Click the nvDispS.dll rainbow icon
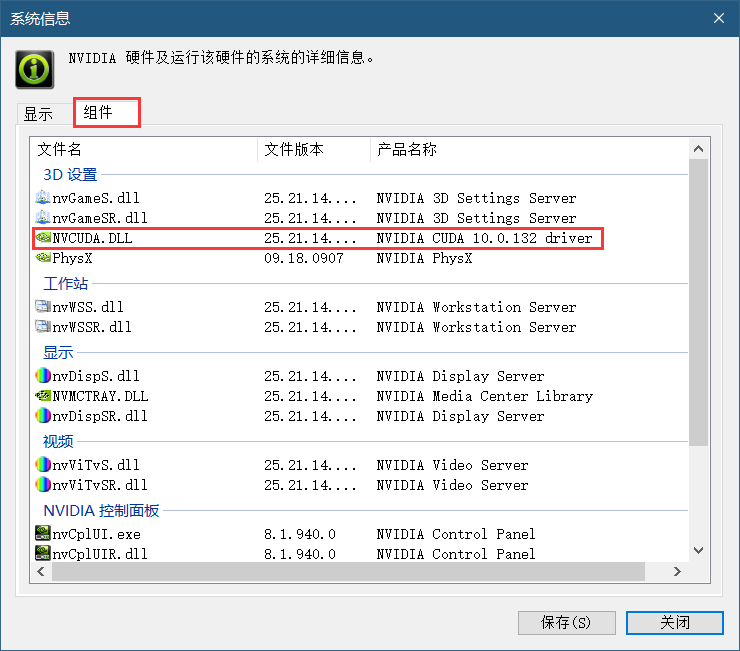 point(42,376)
